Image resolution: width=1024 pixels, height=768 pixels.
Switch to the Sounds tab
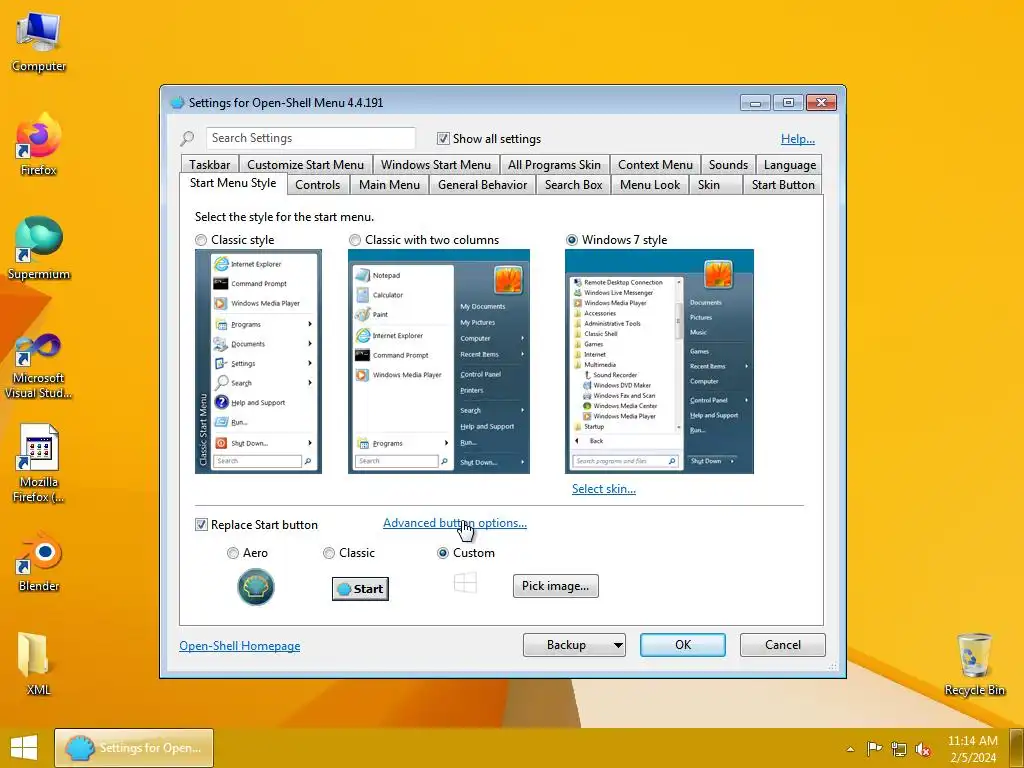click(x=728, y=165)
